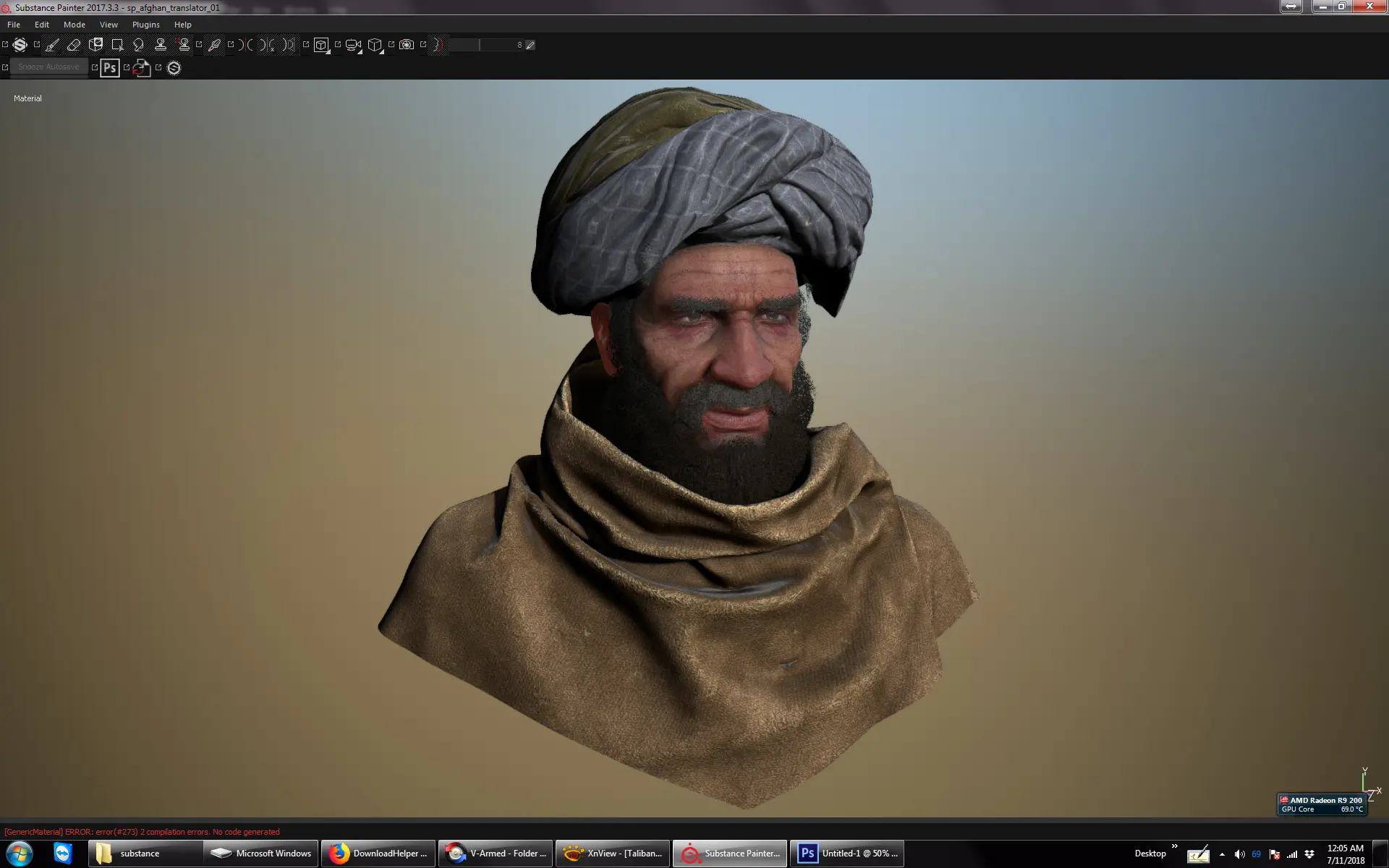Screen dimensions: 1389x868
Task: Select the Eraser tool
Action: click(x=74, y=45)
